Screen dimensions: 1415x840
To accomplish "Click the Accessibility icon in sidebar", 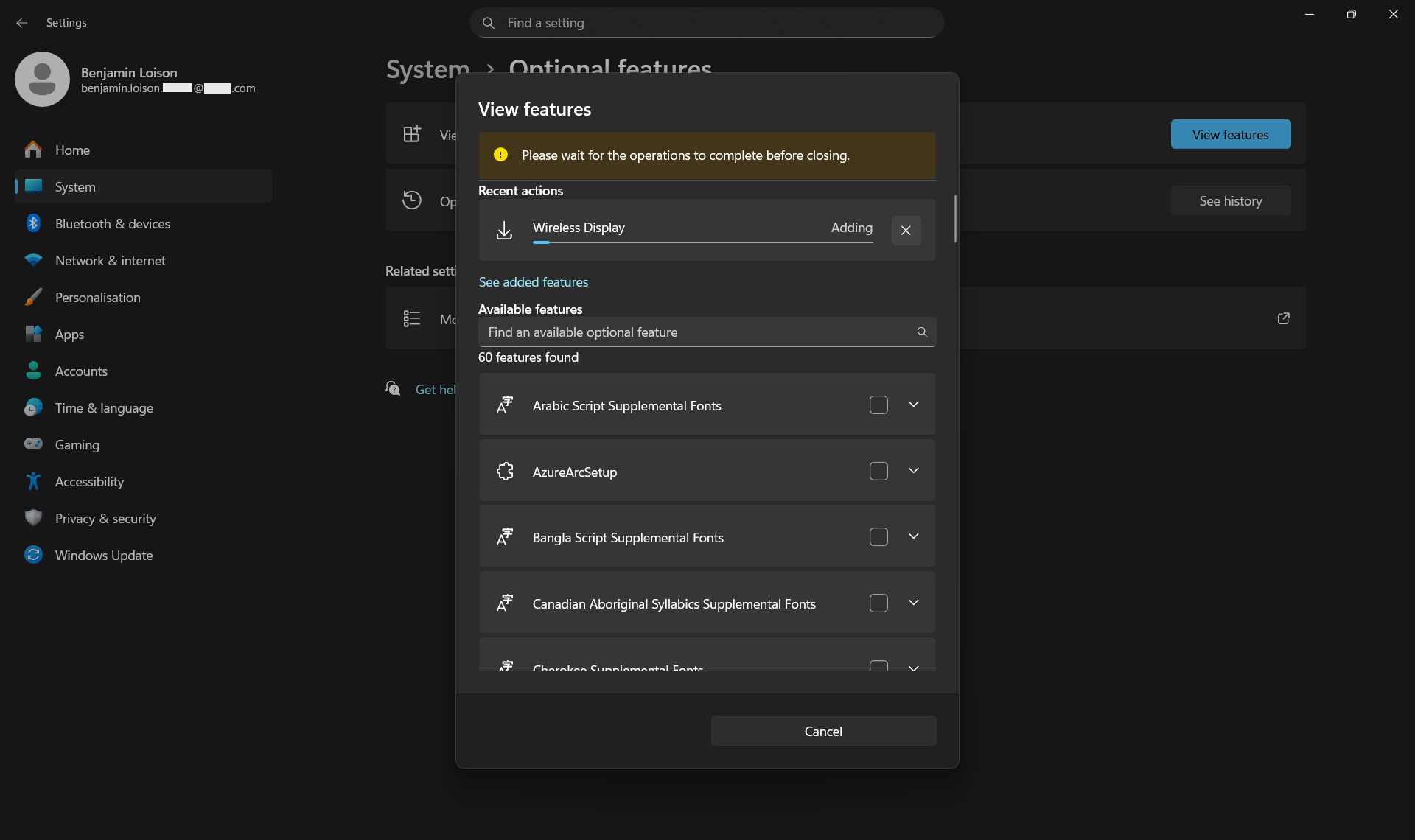I will pyautogui.click(x=33, y=481).
